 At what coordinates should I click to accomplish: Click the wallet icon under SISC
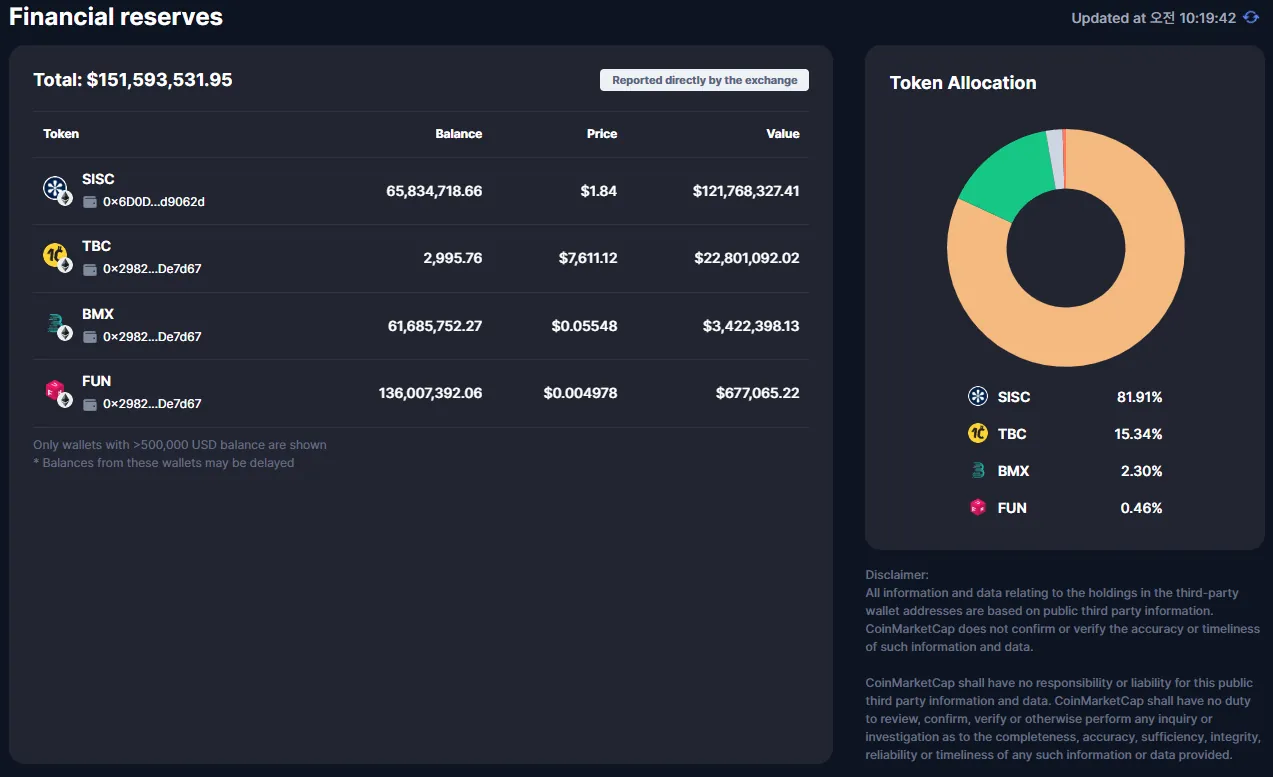pos(90,202)
